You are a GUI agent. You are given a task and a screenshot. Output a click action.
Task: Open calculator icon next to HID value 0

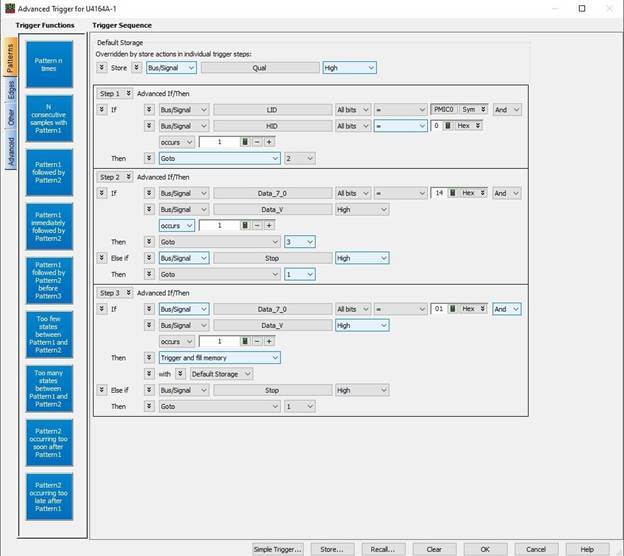(x=448, y=126)
